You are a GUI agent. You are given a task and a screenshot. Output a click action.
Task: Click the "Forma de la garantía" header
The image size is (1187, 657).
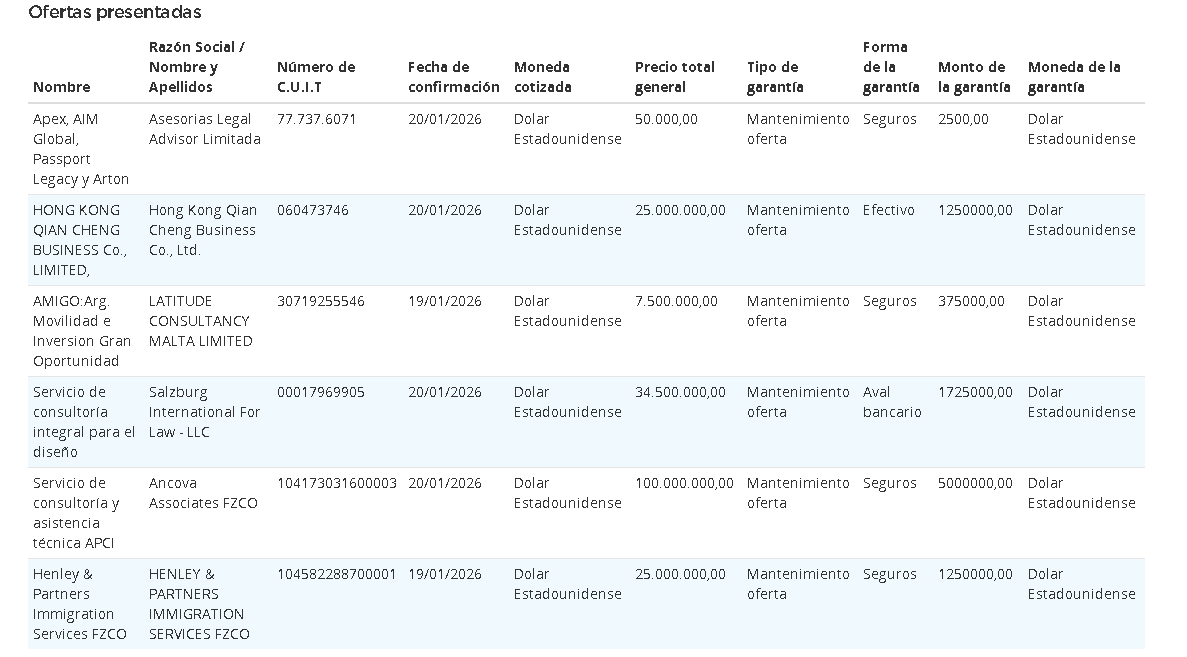tap(886, 67)
